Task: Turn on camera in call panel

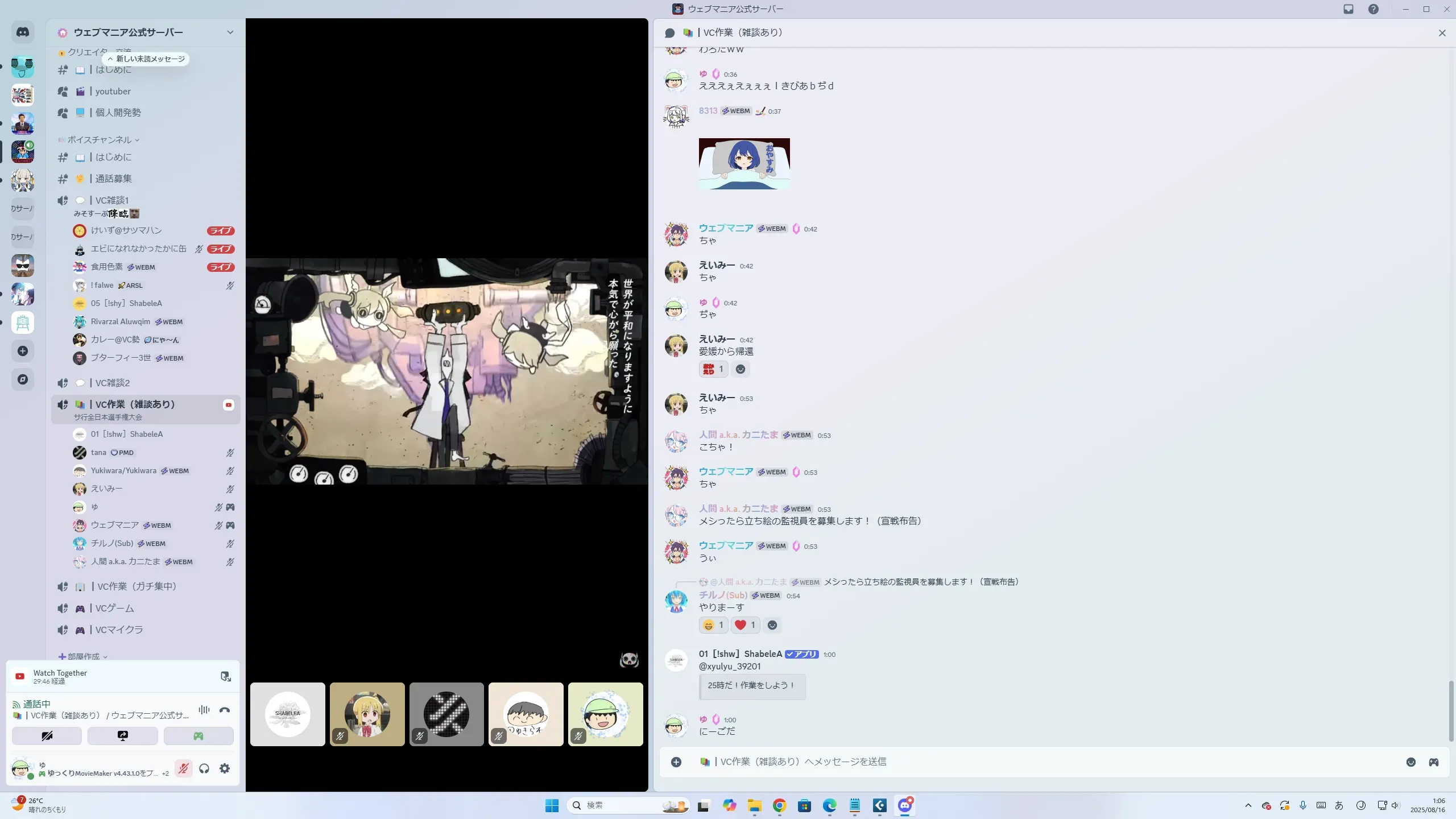Action: point(47,736)
